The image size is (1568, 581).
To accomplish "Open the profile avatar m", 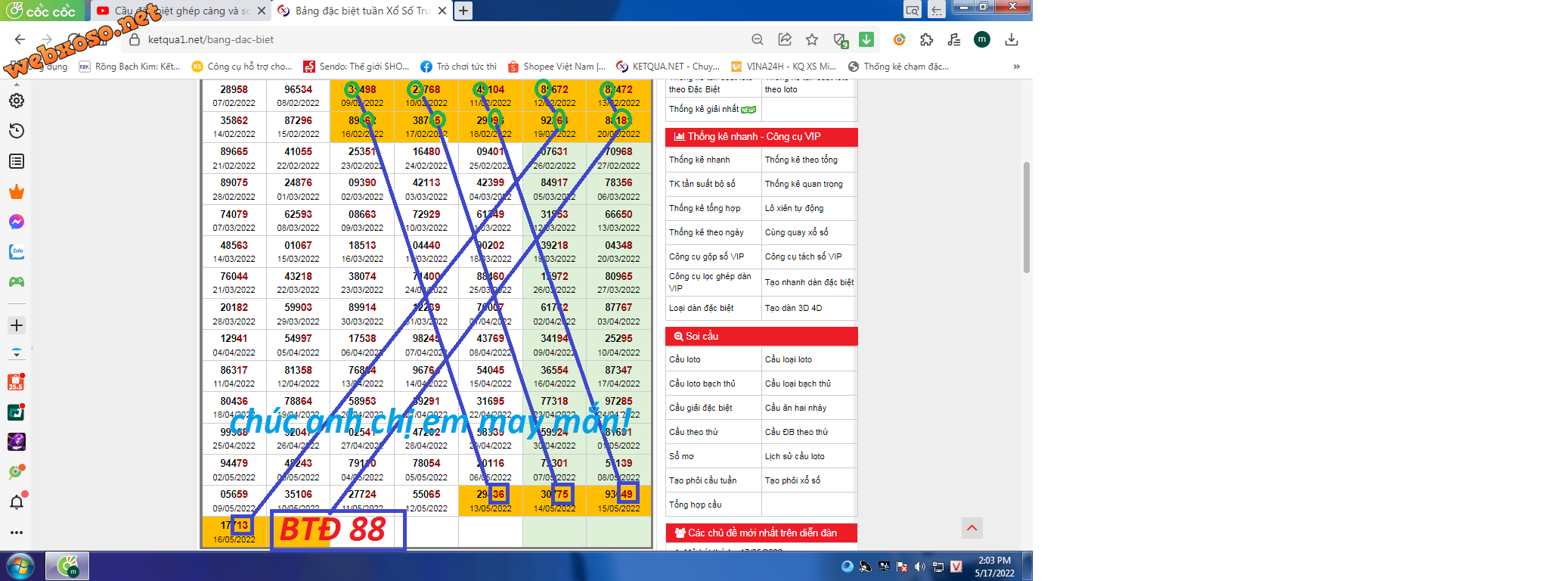I will pos(982,39).
